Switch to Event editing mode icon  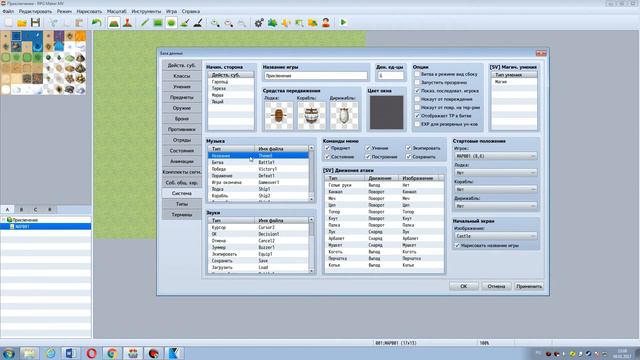127,22
